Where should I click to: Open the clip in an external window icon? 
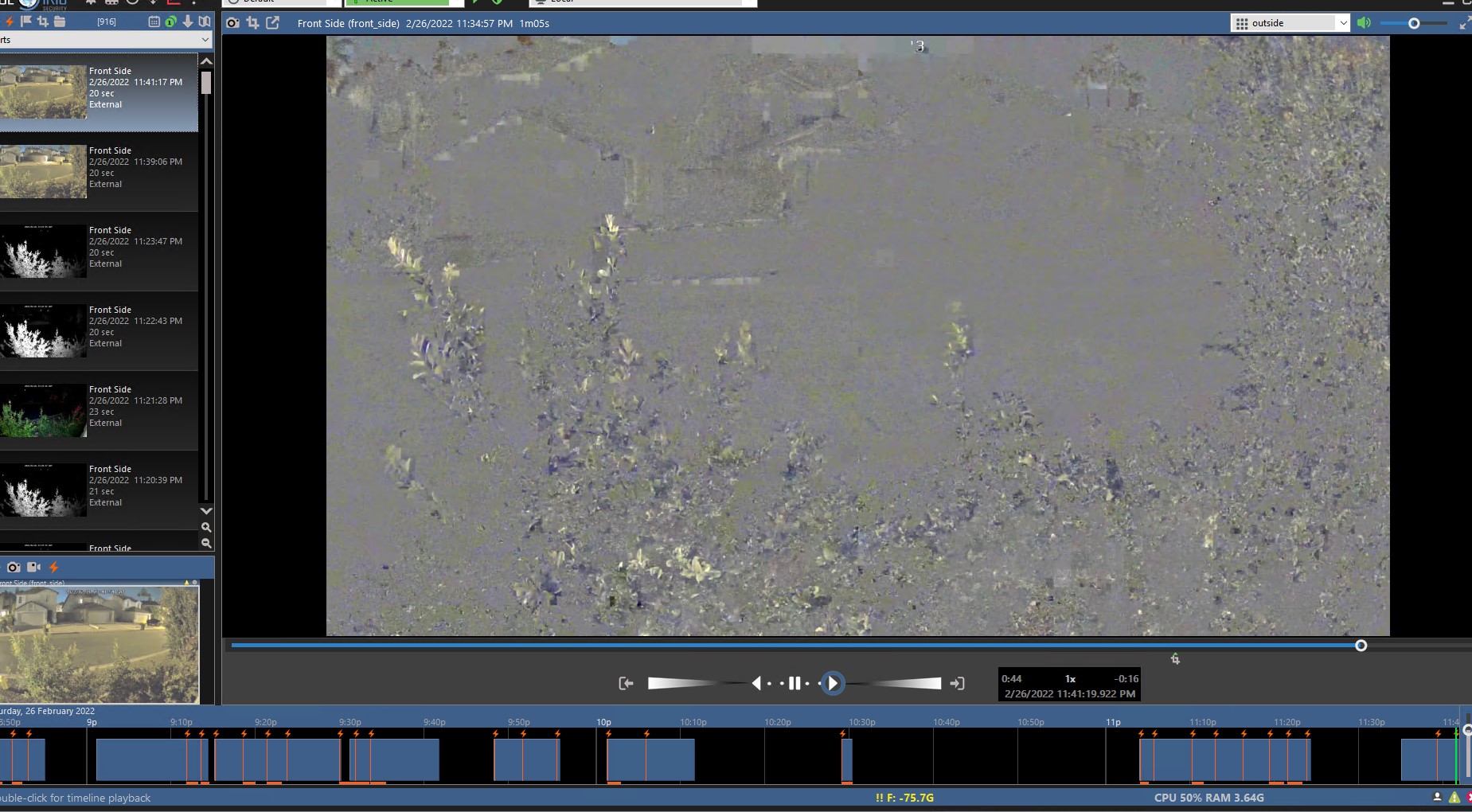[273, 23]
